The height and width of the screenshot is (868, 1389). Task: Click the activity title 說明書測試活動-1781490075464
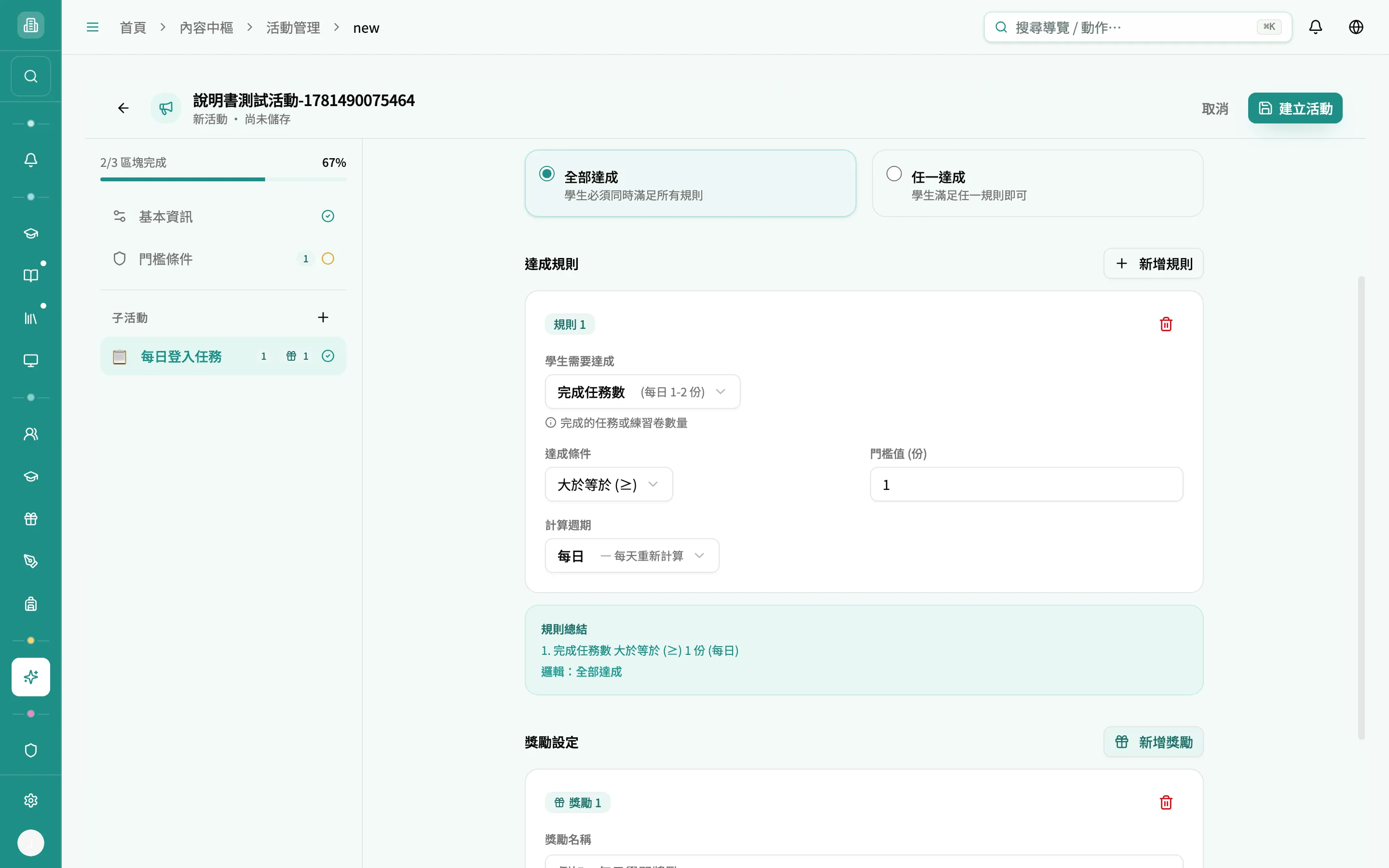[304, 100]
